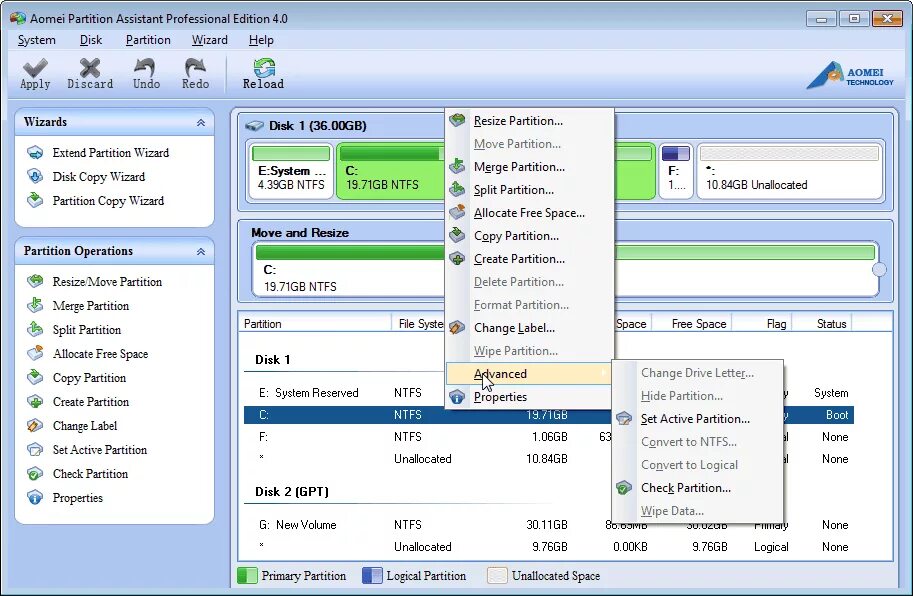Click Merge Partition icon in context menu
Image resolution: width=913 pixels, height=596 pixels.
[458, 166]
